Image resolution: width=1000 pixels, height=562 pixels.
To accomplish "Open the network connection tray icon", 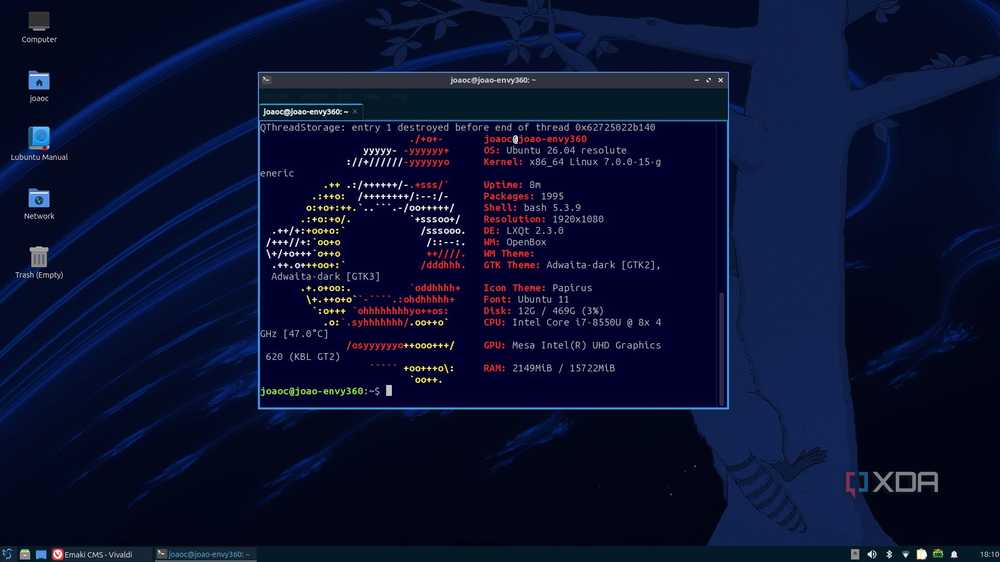I will click(x=905, y=554).
